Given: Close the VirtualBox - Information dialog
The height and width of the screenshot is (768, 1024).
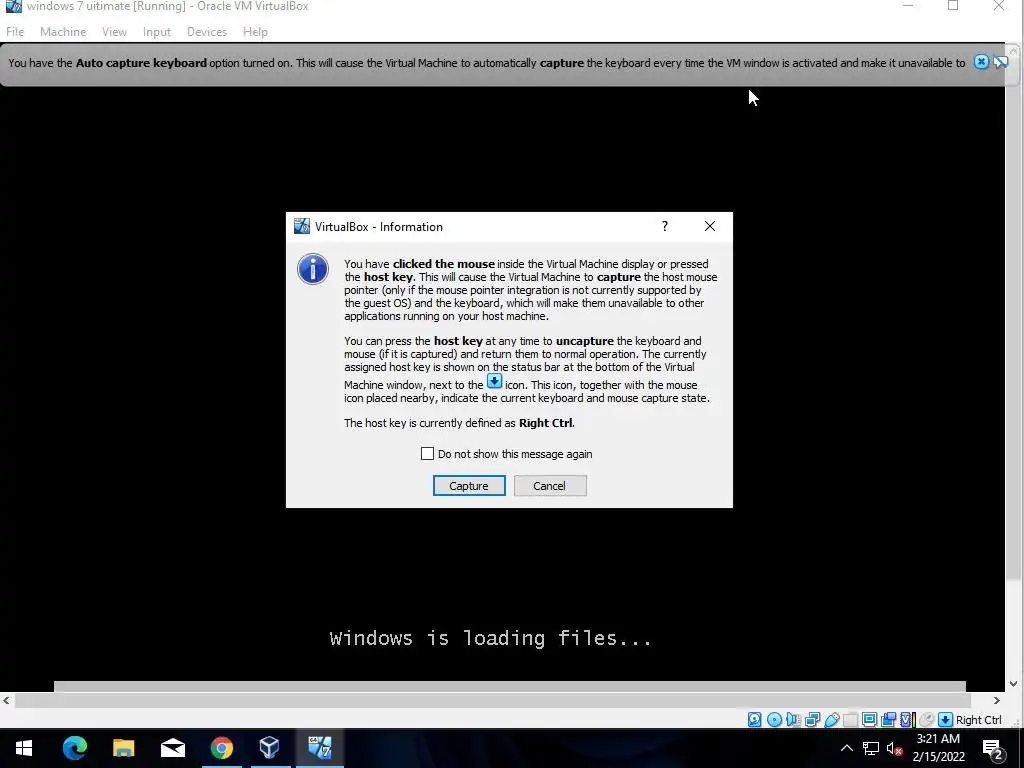Looking at the screenshot, I should (x=710, y=226).
